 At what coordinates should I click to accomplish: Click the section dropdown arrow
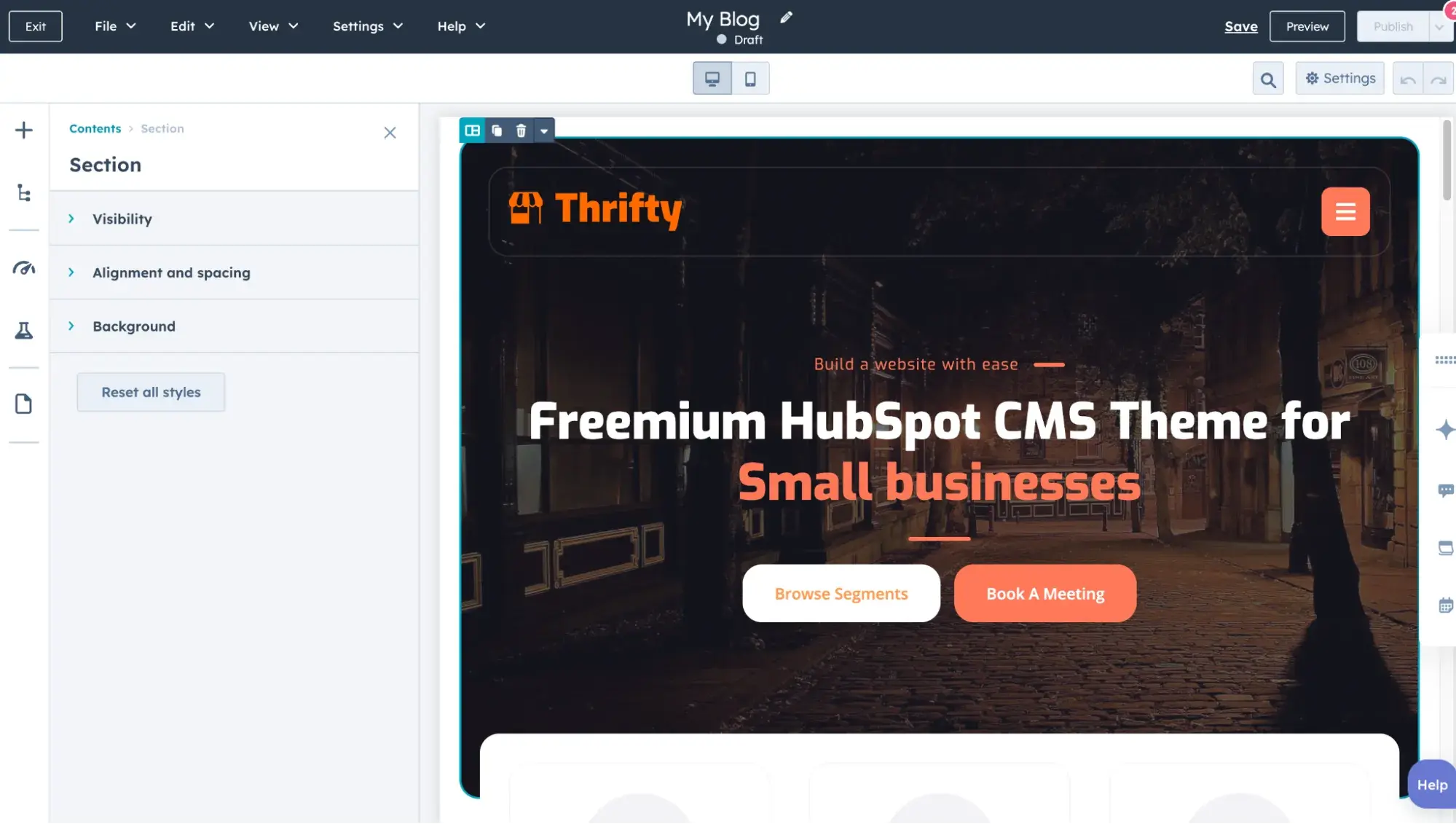click(x=543, y=130)
